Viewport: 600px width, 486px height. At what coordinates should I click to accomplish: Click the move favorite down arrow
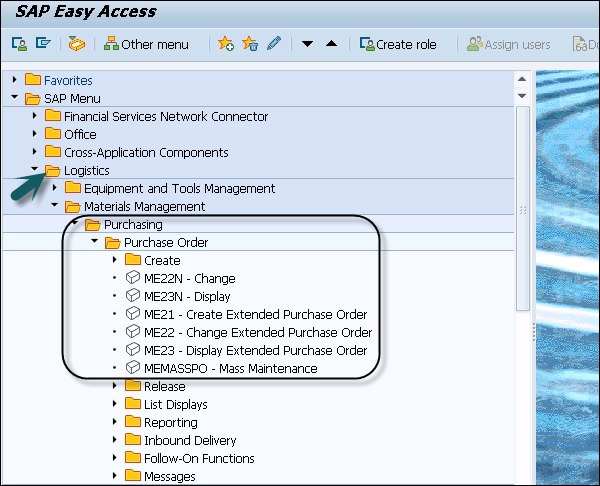[x=308, y=45]
